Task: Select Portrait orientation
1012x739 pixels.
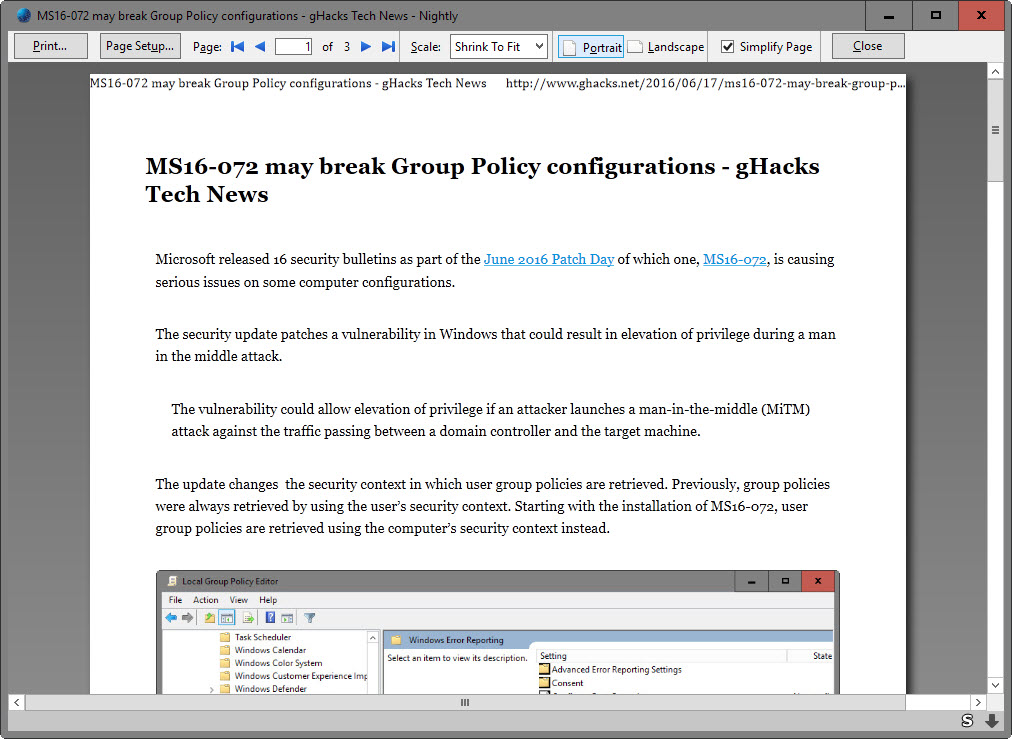Action: pos(591,46)
